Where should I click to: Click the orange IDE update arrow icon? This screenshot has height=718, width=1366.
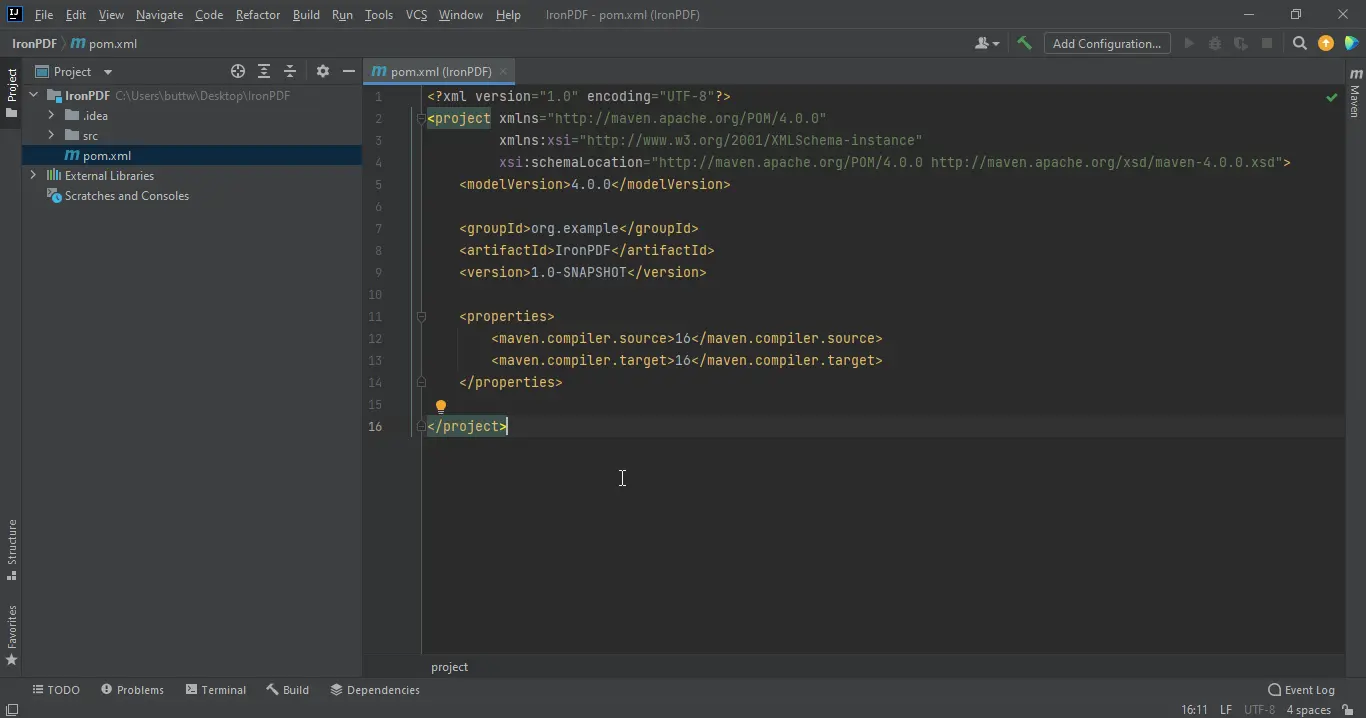click(x=1326, y=43)
